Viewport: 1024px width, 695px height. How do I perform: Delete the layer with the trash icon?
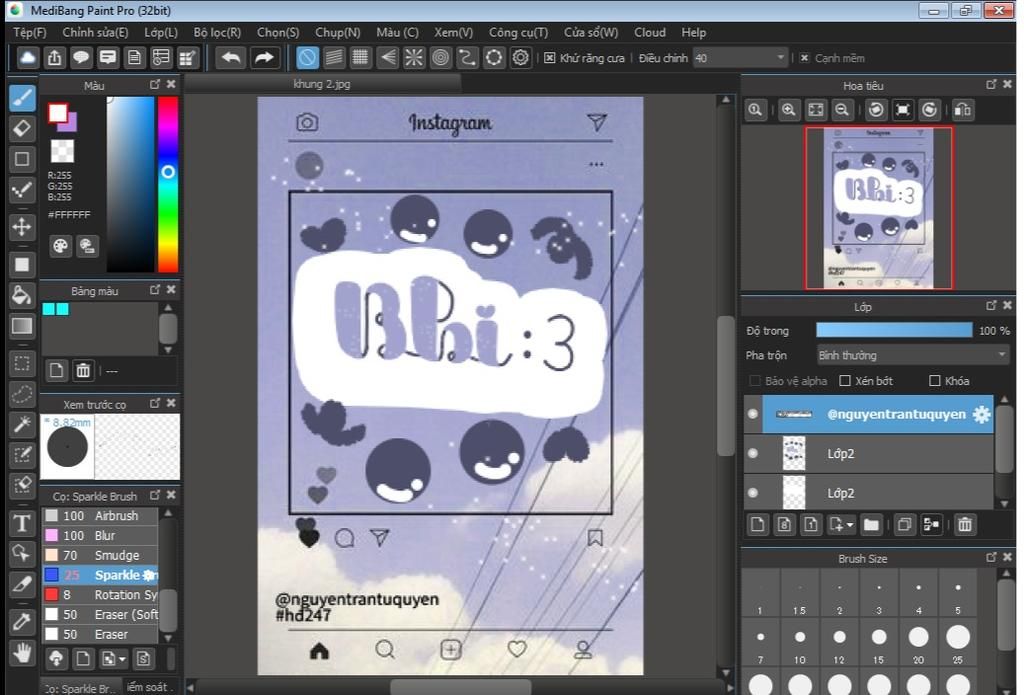[x=965, y=524]
